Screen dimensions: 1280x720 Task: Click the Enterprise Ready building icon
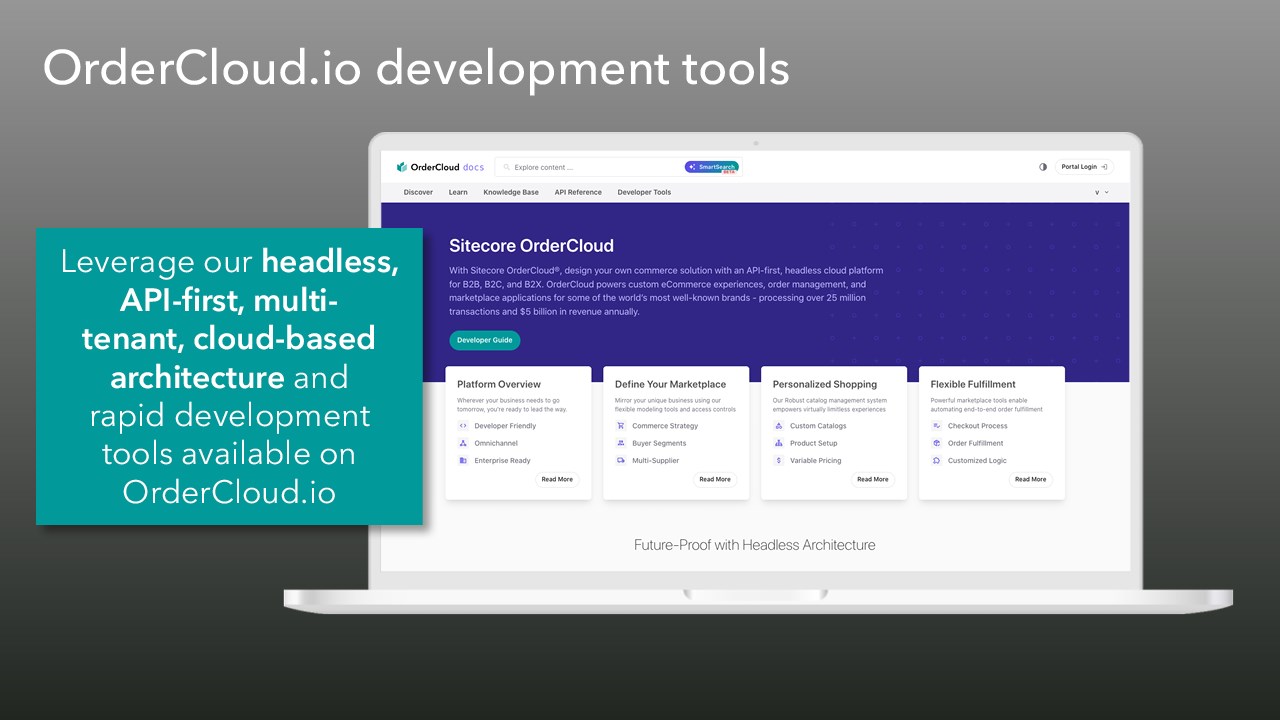[463, 461]
